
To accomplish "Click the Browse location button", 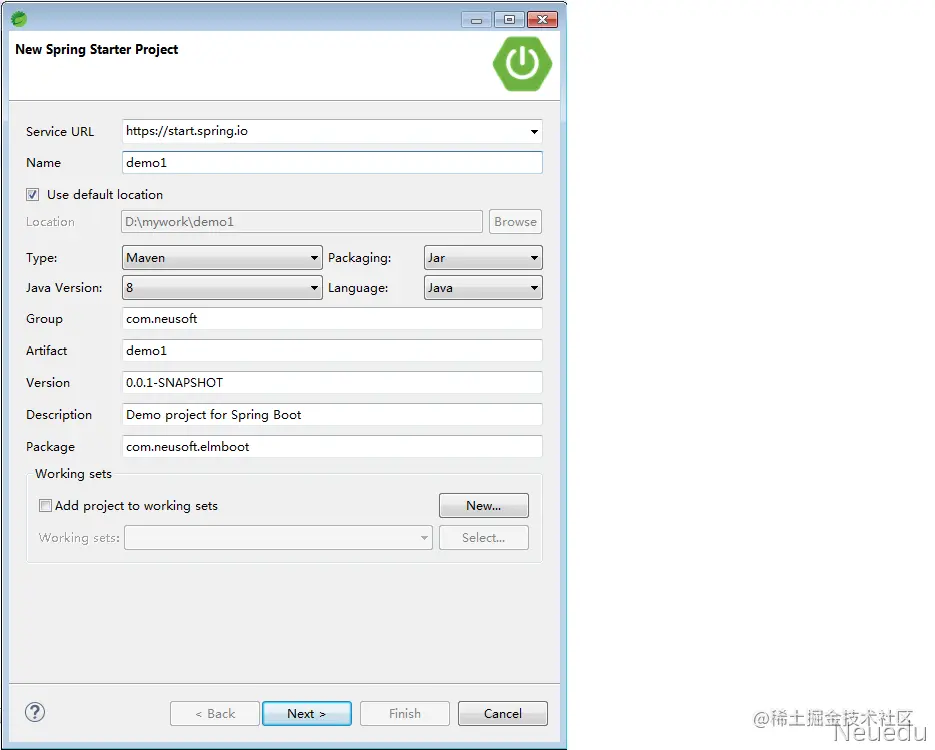I will click(x=515, y=222).
